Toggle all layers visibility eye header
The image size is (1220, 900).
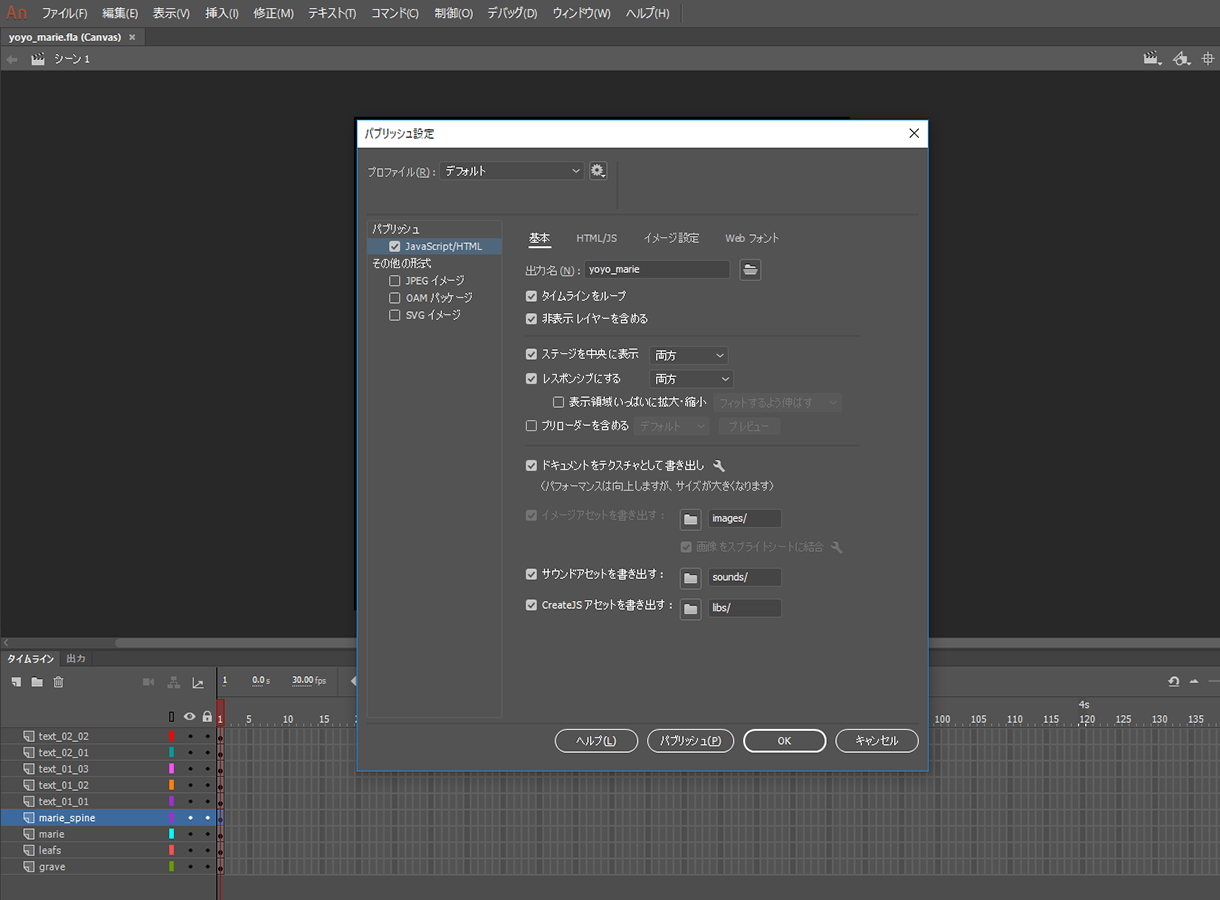coord(189,717)
